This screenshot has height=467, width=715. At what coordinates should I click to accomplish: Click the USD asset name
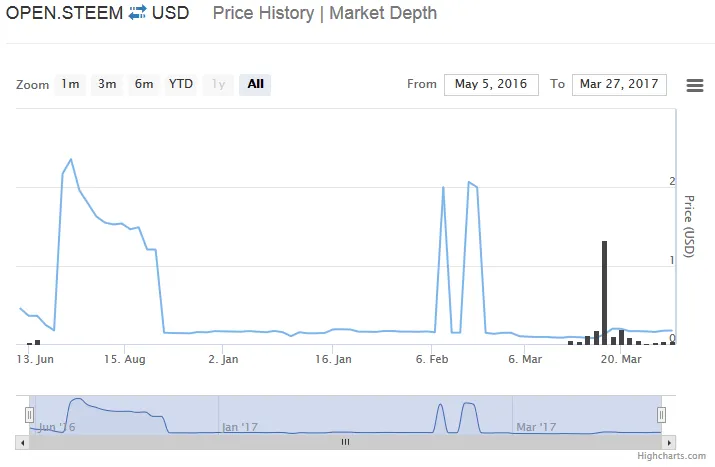171,13
